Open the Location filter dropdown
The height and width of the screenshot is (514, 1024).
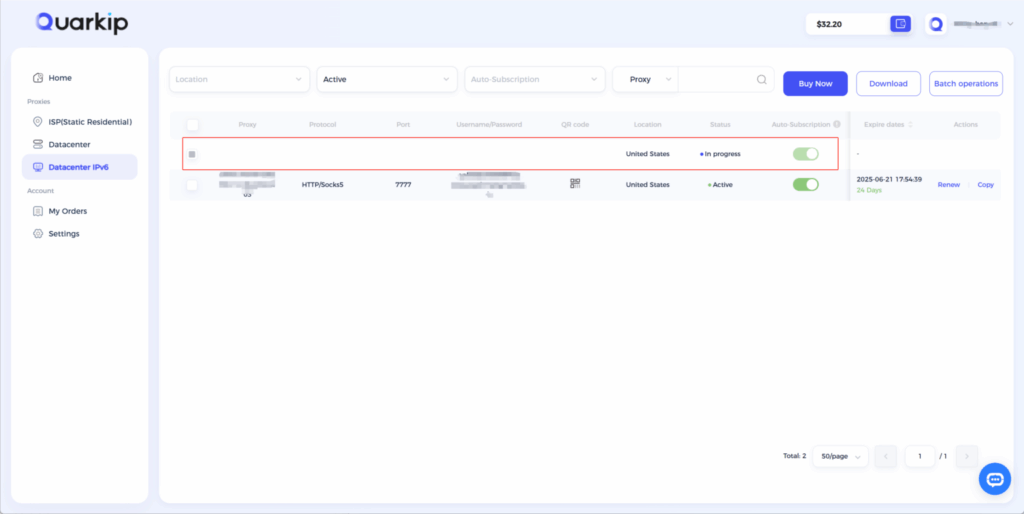239,79
